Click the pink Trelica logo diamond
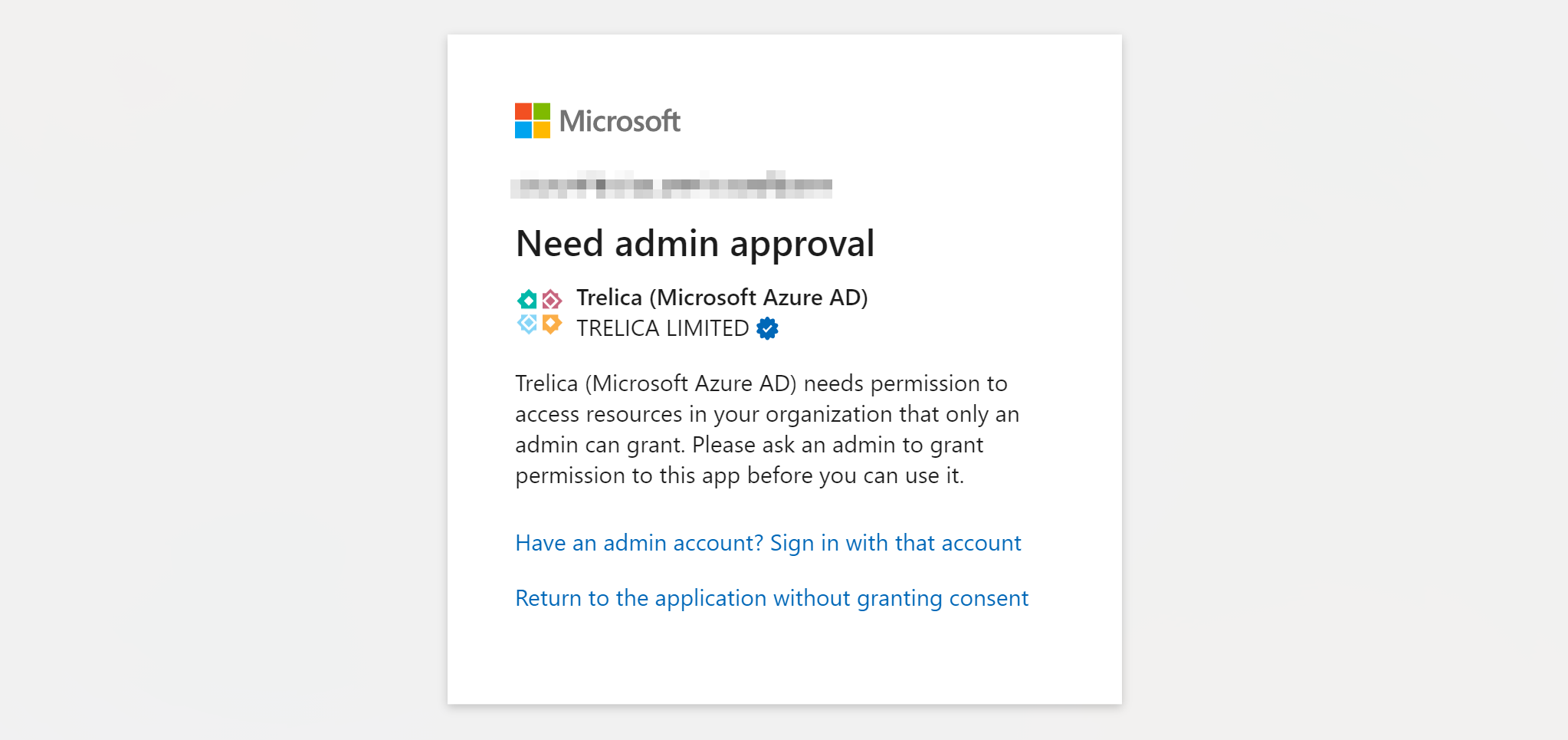1568x740 pixels. pyautogui.click(x=552, y=299)
